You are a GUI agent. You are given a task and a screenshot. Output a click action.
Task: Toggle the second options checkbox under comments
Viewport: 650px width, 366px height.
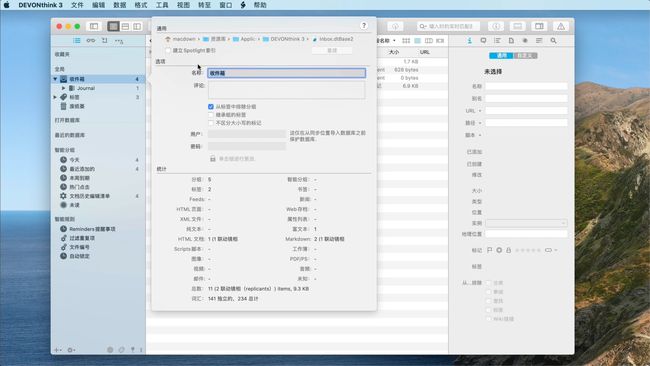(211, 115)
